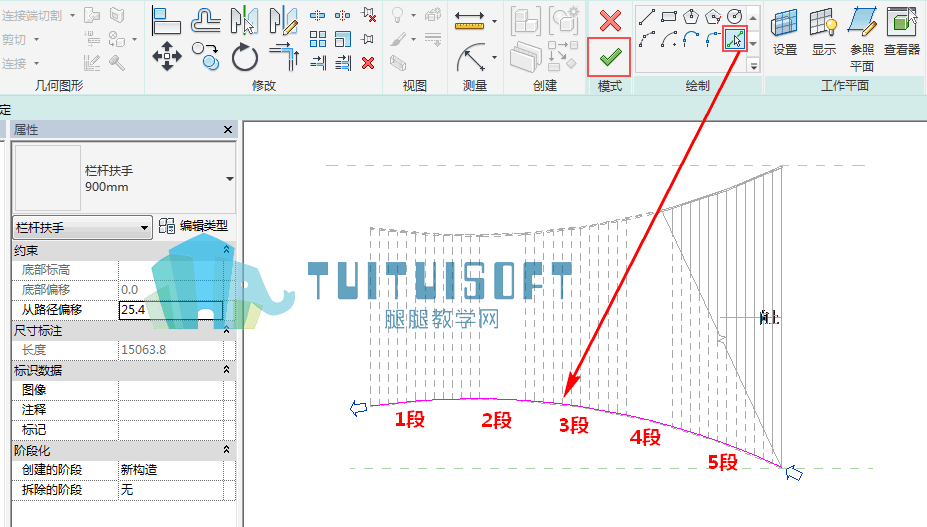
Task: Open 设置 work plane tool
Action: (x=785, y=33)
